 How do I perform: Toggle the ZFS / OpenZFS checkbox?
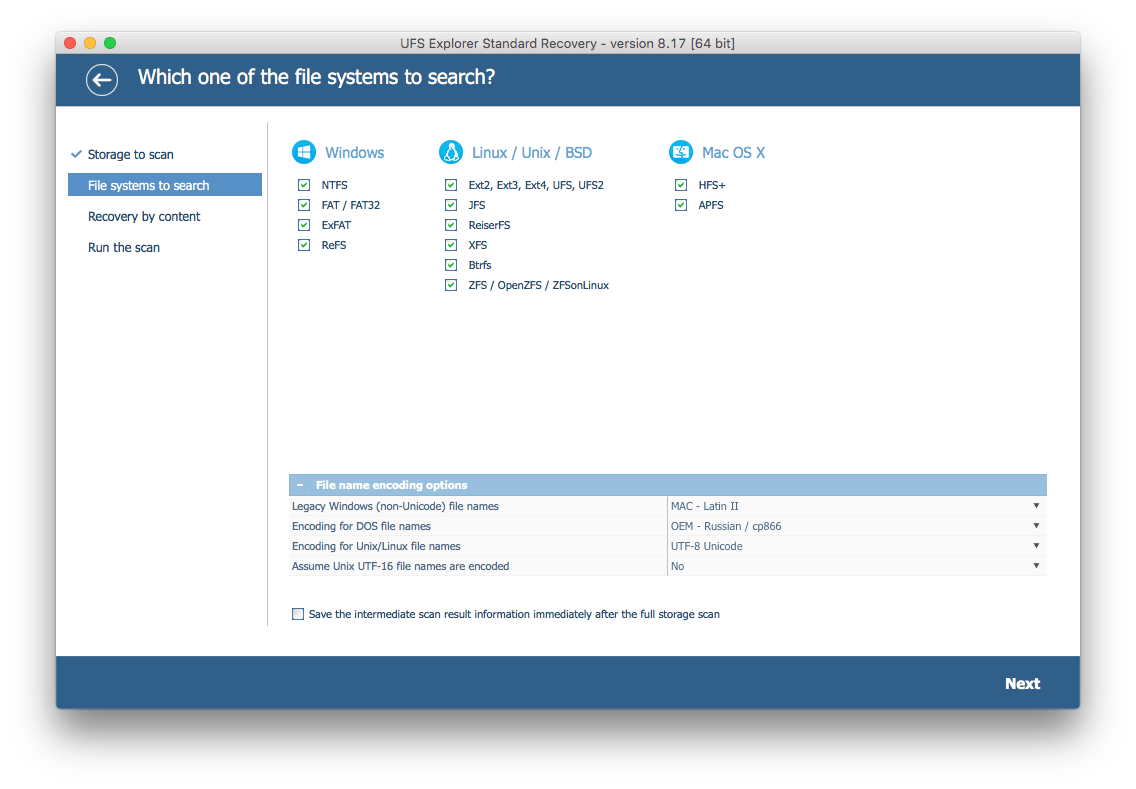(451, 285)
